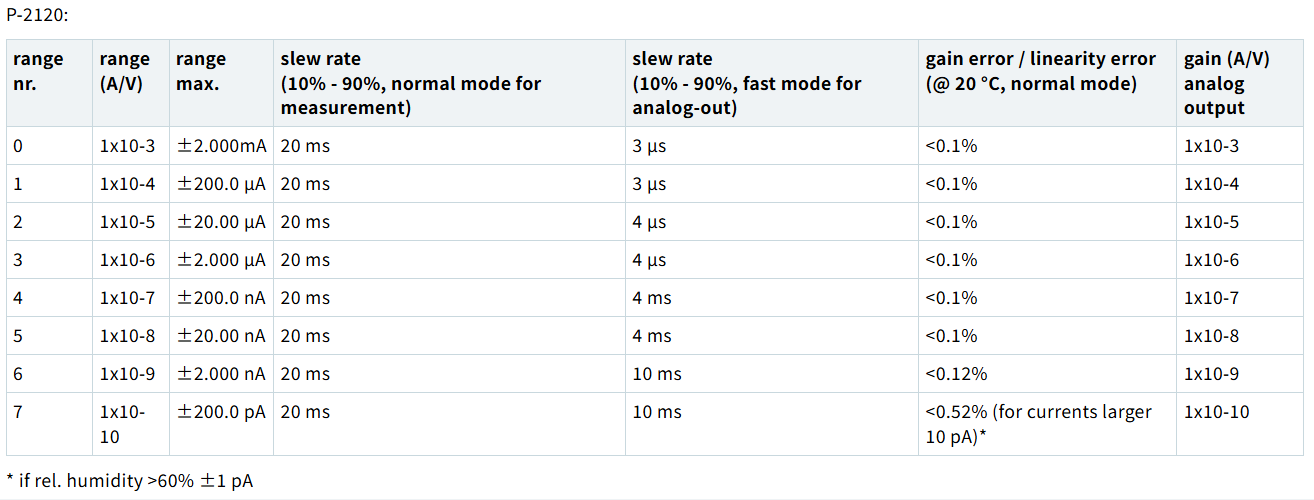Select the gain error / linearity error header
The width and height of the screenshot is (1314, 500).
coord(1040,71)
